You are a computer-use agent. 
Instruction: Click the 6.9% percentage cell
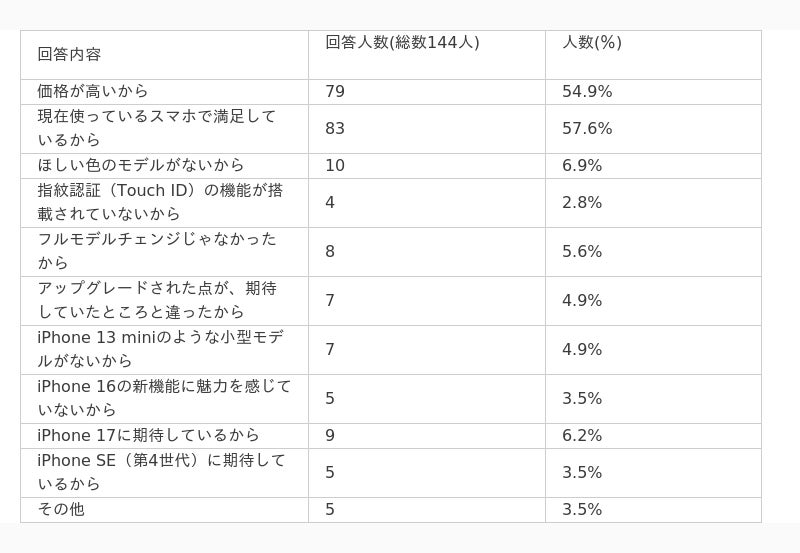(x=582, y=165)
